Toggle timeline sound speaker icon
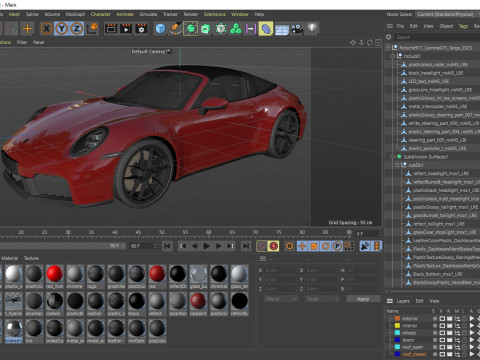The height and width of the screenshot is (360, 480). coord(365,246)
